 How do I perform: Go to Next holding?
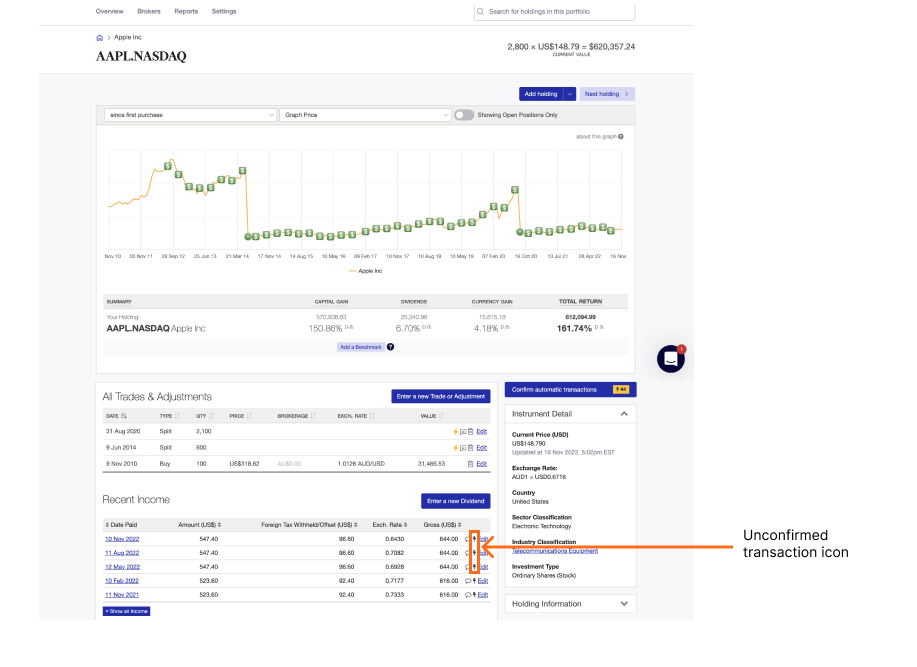(x=607, y=94)
